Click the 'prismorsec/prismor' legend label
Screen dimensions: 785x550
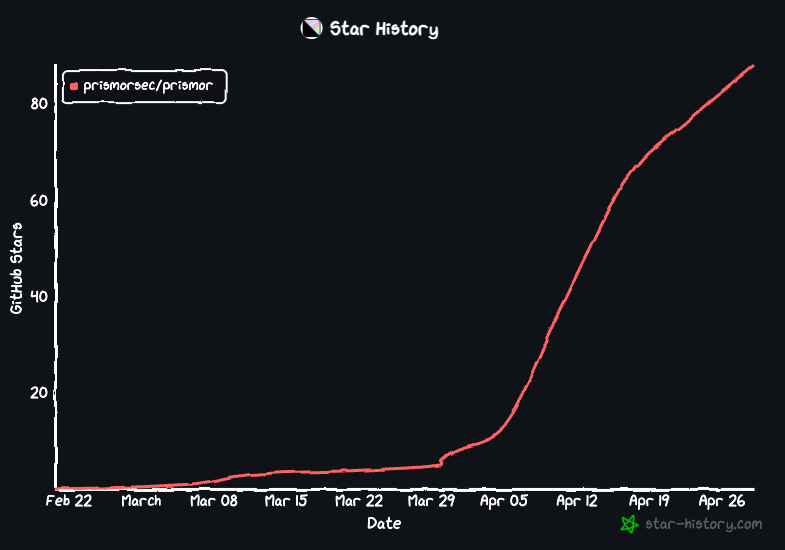pos(148,86)
